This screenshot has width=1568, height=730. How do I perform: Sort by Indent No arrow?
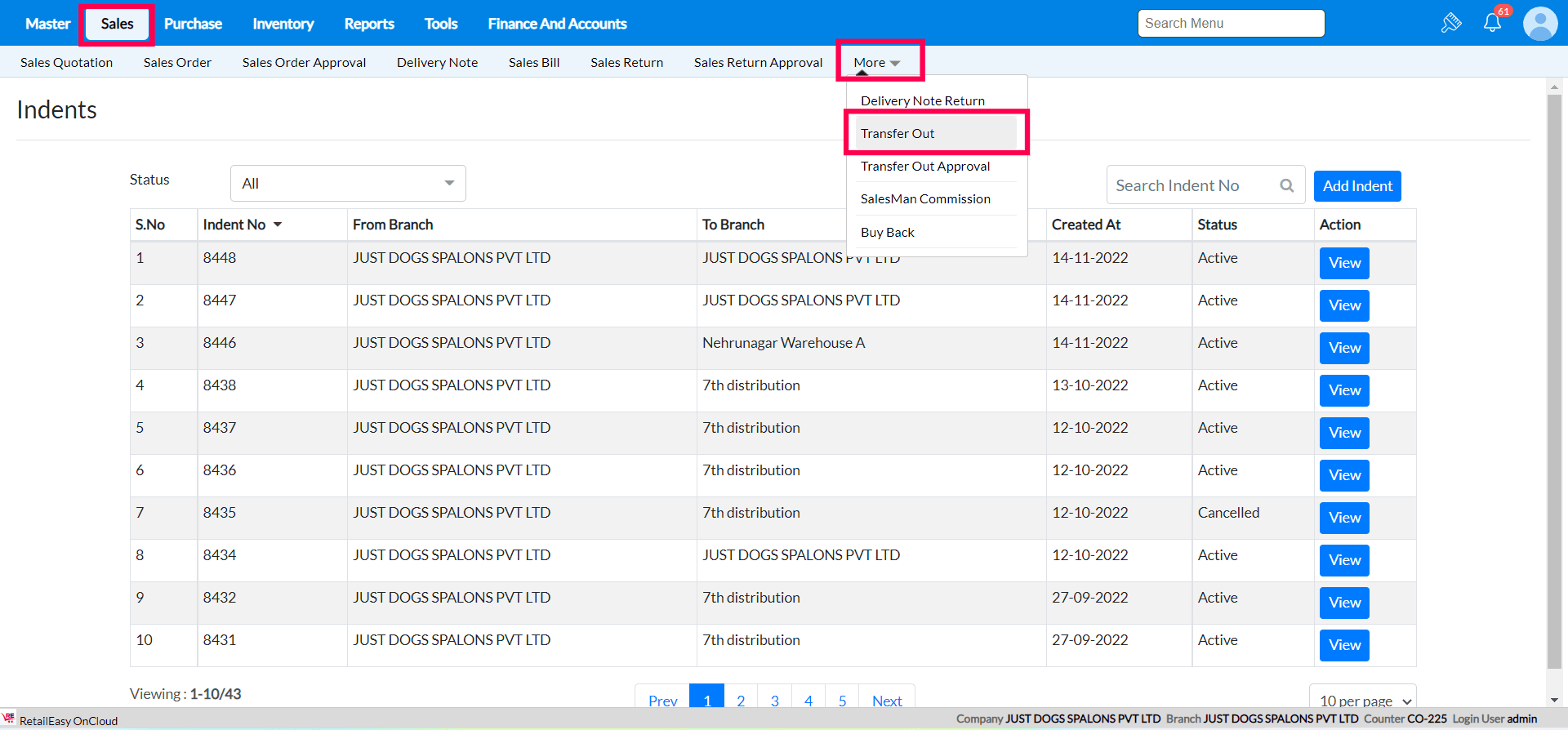click(x=278, y=225)
